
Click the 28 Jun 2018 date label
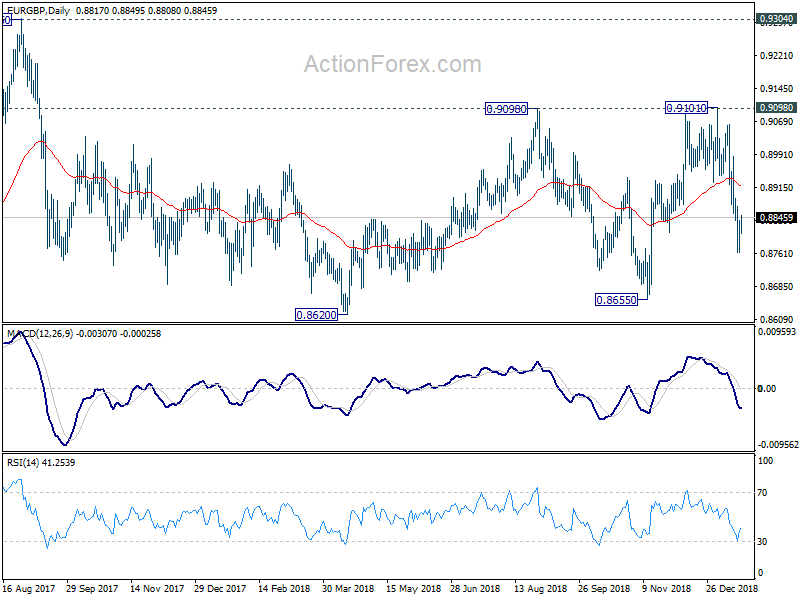pos(476,588)
